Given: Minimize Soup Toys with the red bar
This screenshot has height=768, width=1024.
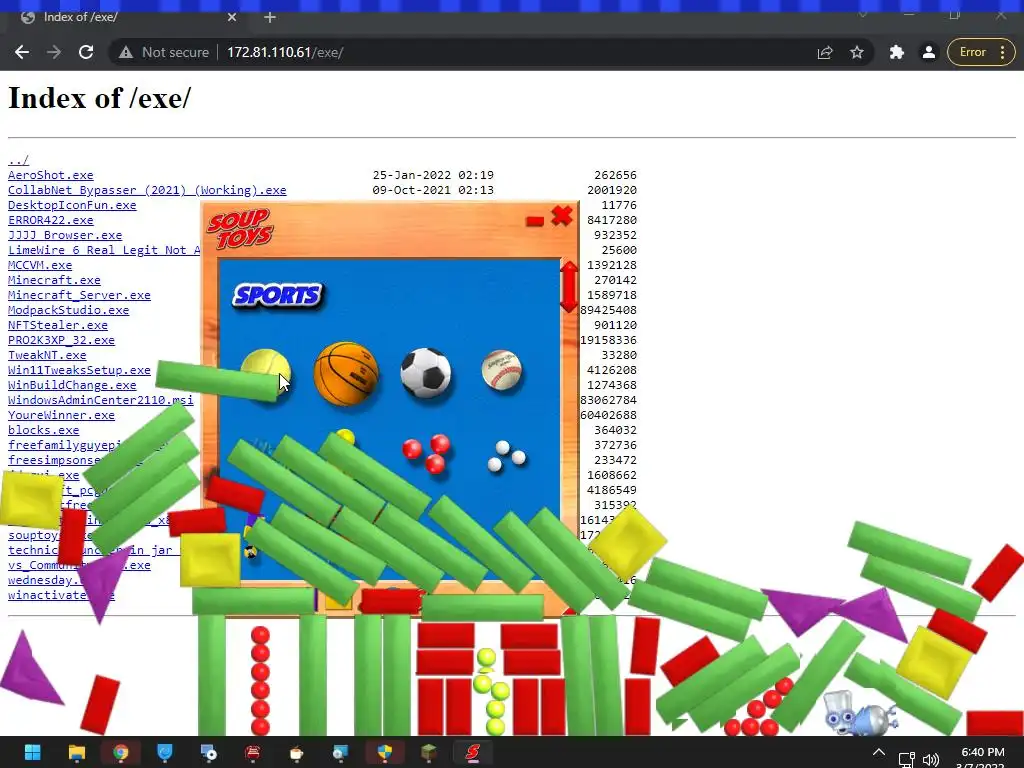Looking at the screenshot, I should point(535,221).
